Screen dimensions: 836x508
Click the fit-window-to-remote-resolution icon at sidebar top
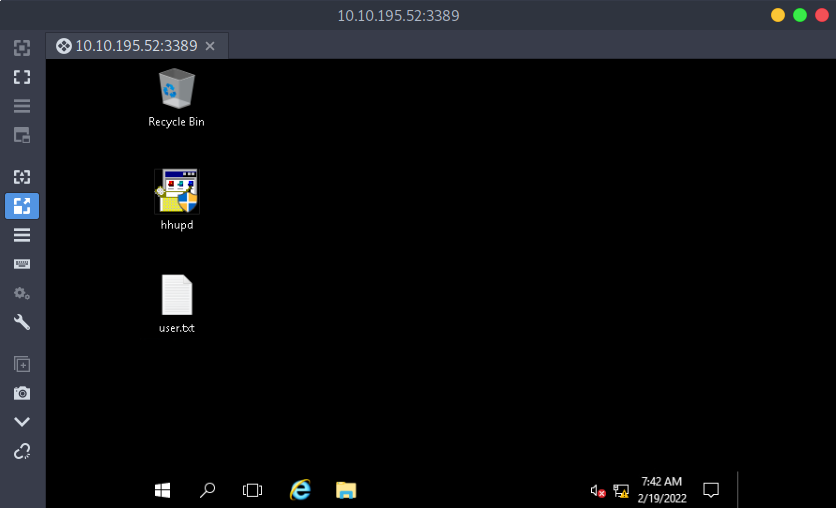coord(22,47)
